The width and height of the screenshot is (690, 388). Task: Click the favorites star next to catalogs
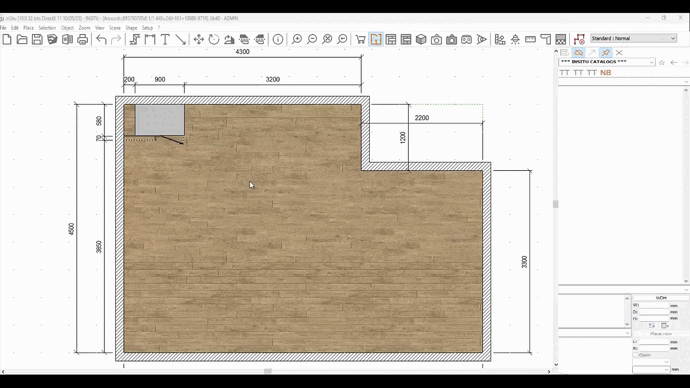(x=661, y=62)
